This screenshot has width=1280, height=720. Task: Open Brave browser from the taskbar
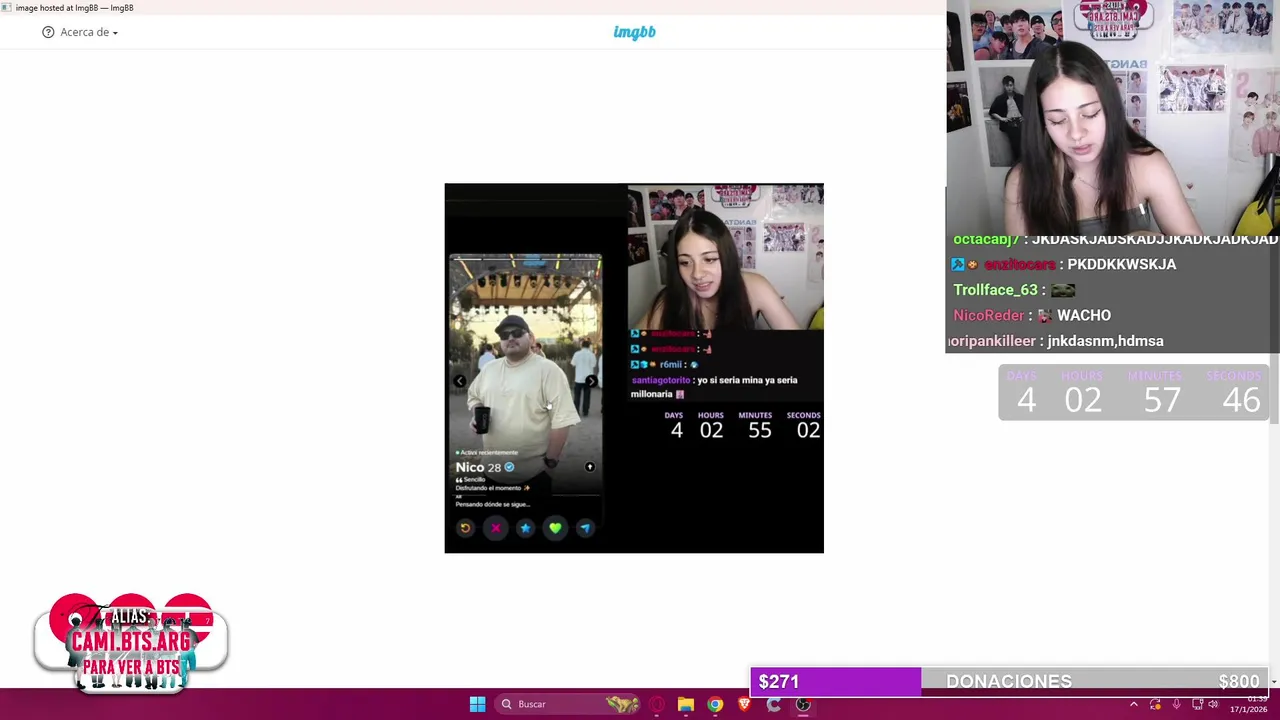pyautogui.click(x=744, y=704)
